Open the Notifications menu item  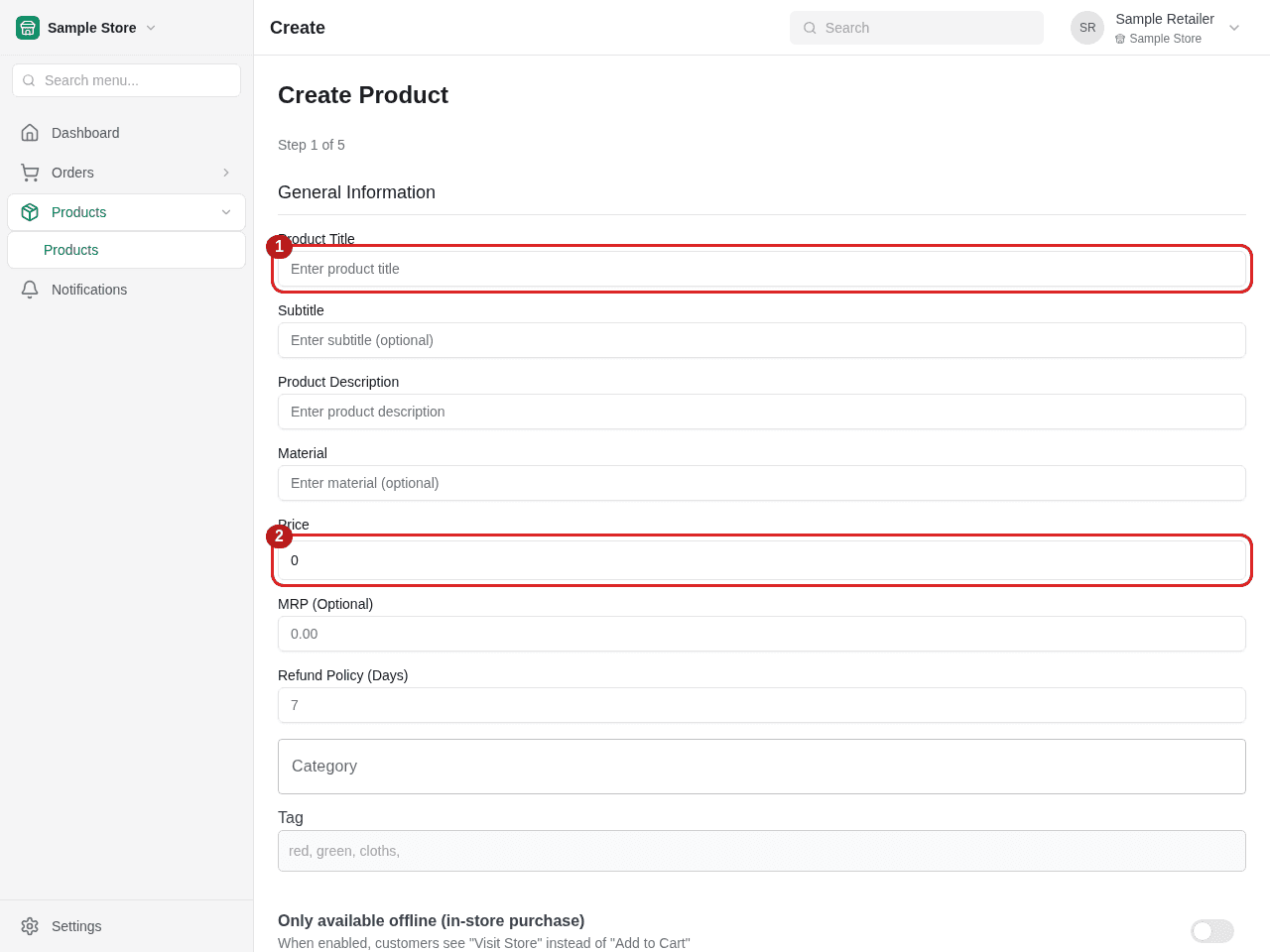click(x=126, y=290)
